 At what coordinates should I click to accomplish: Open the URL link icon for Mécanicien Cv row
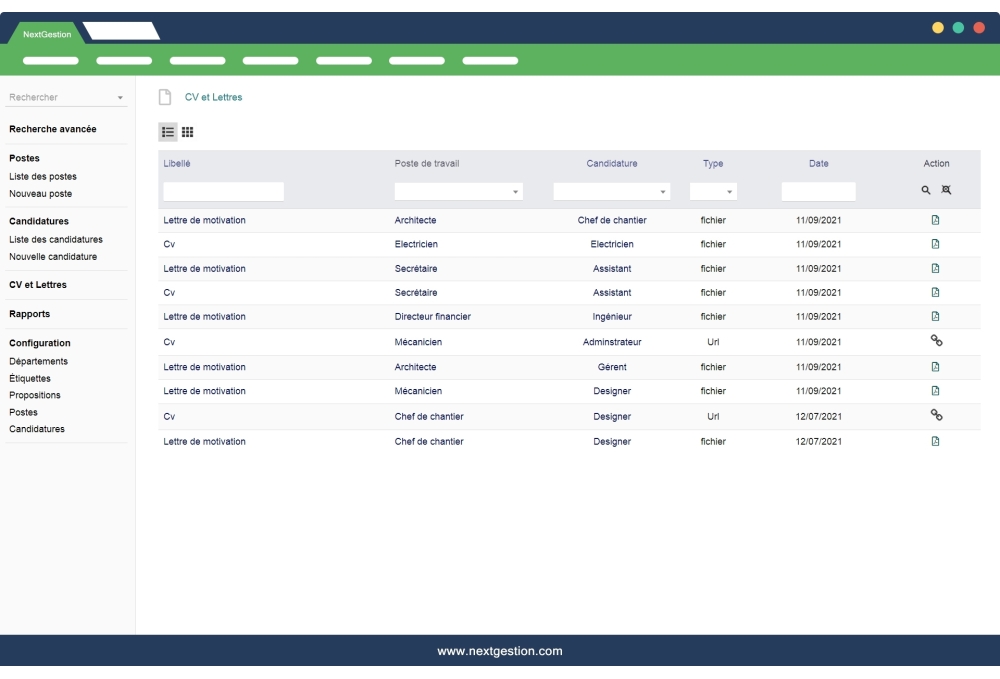936,341
